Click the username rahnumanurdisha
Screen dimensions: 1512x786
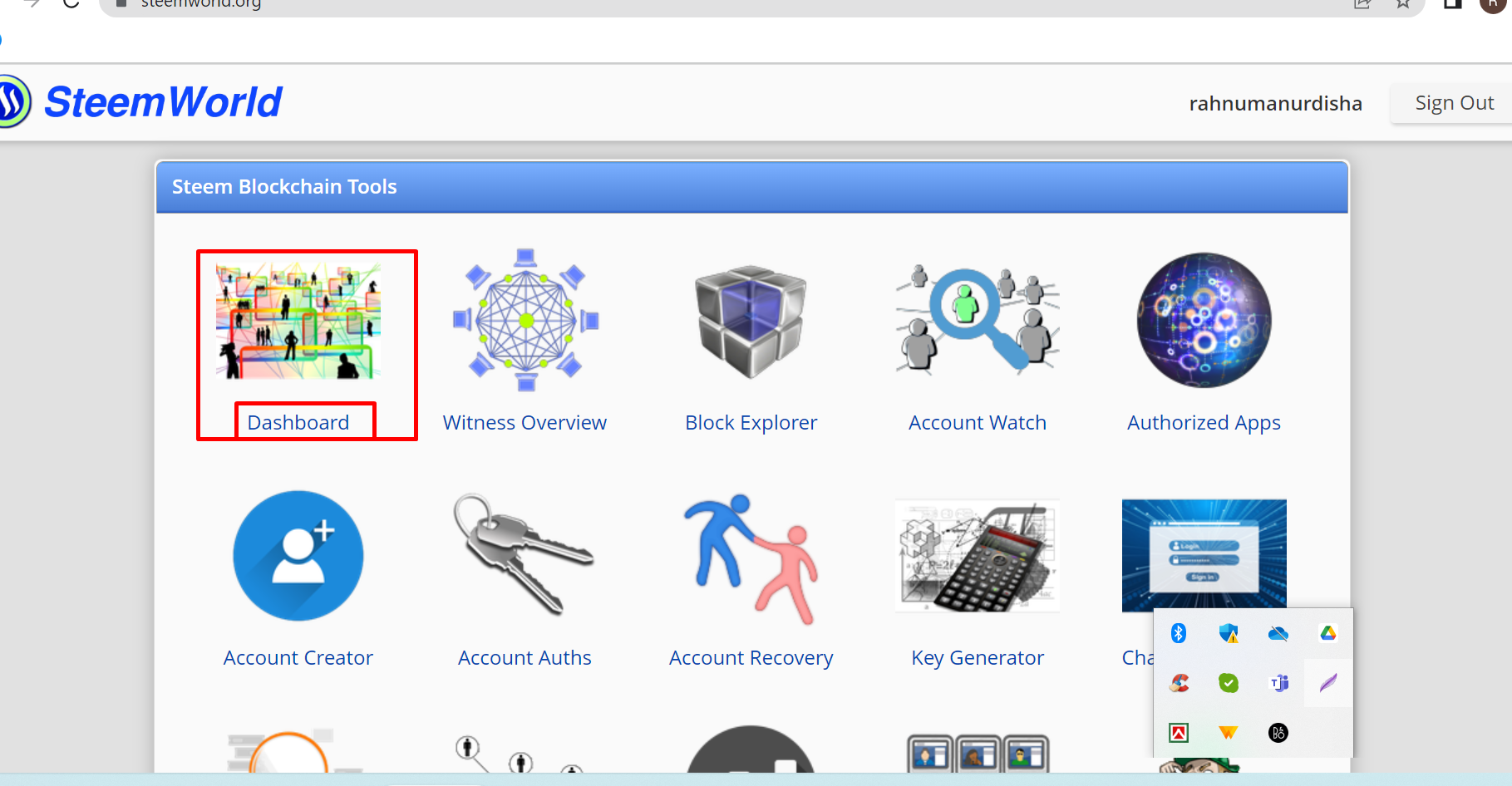(1276, 104)
